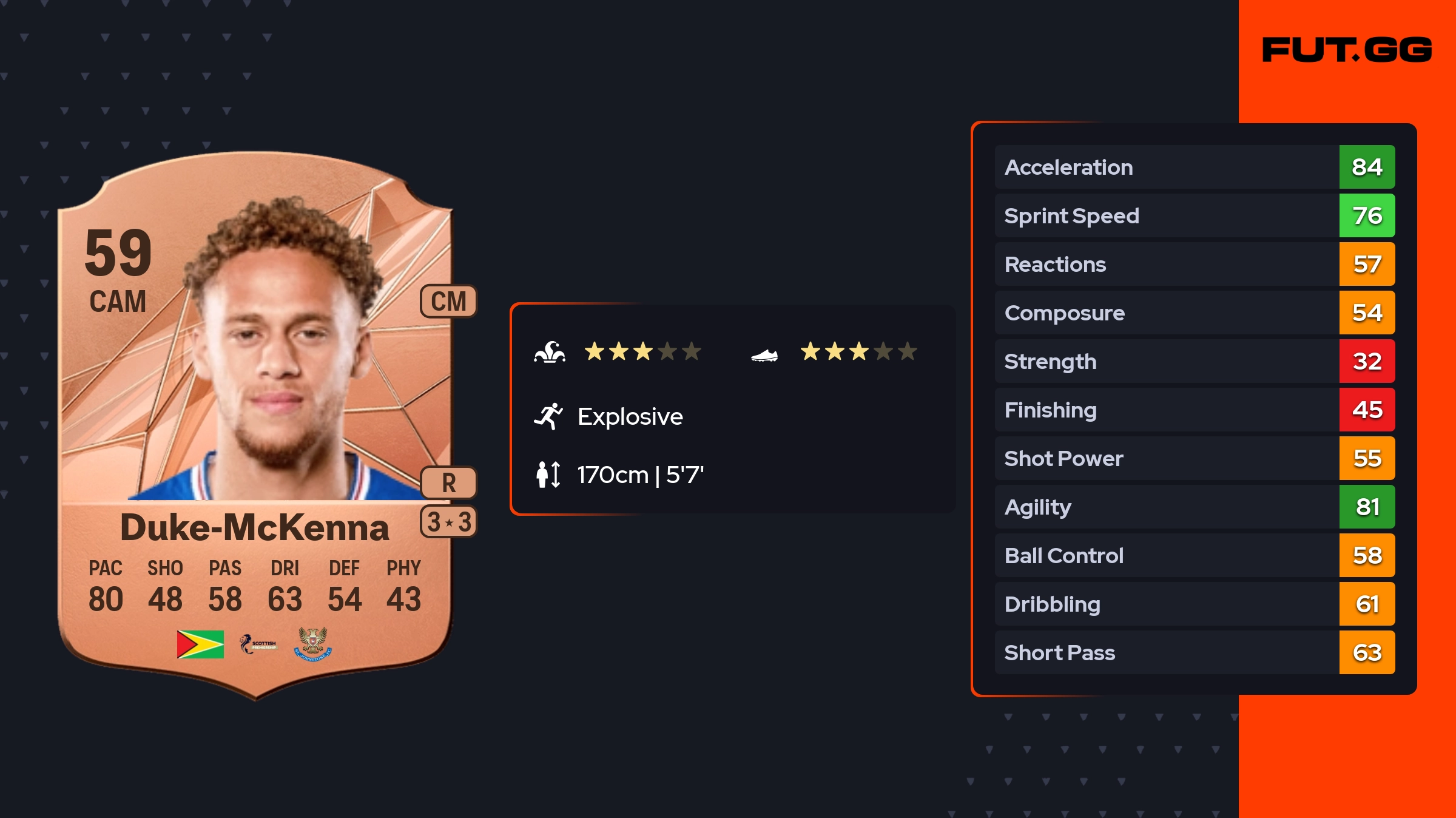Click the PAC 80 card stat

click(x=106, y=586)
